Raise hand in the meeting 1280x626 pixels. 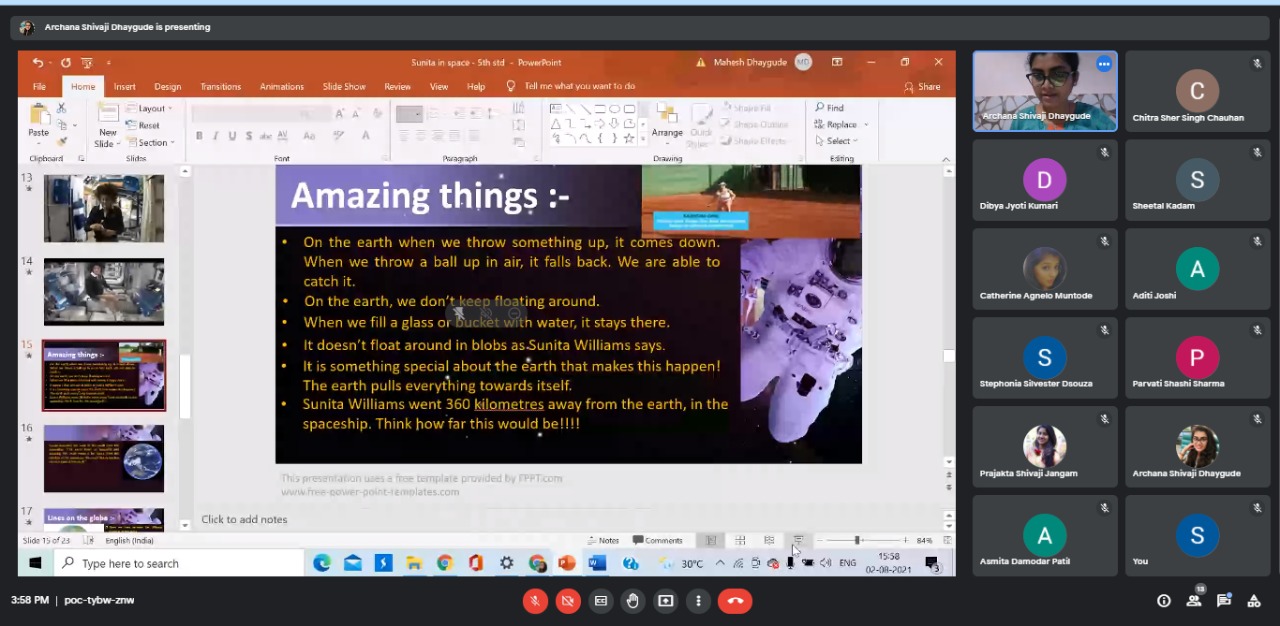[633, 601]
